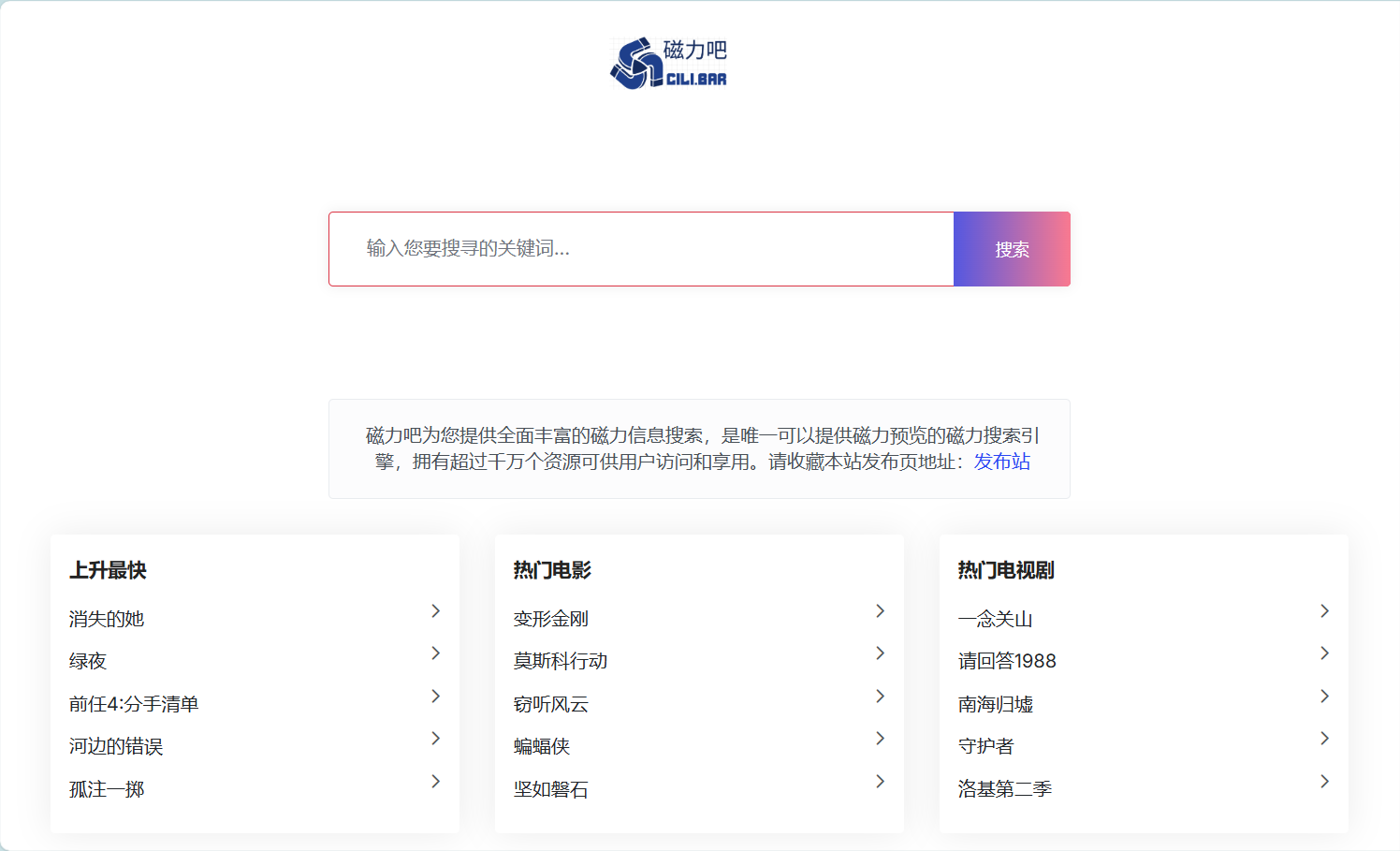Click the 热门电视剧 section heading

point(1006,570)
